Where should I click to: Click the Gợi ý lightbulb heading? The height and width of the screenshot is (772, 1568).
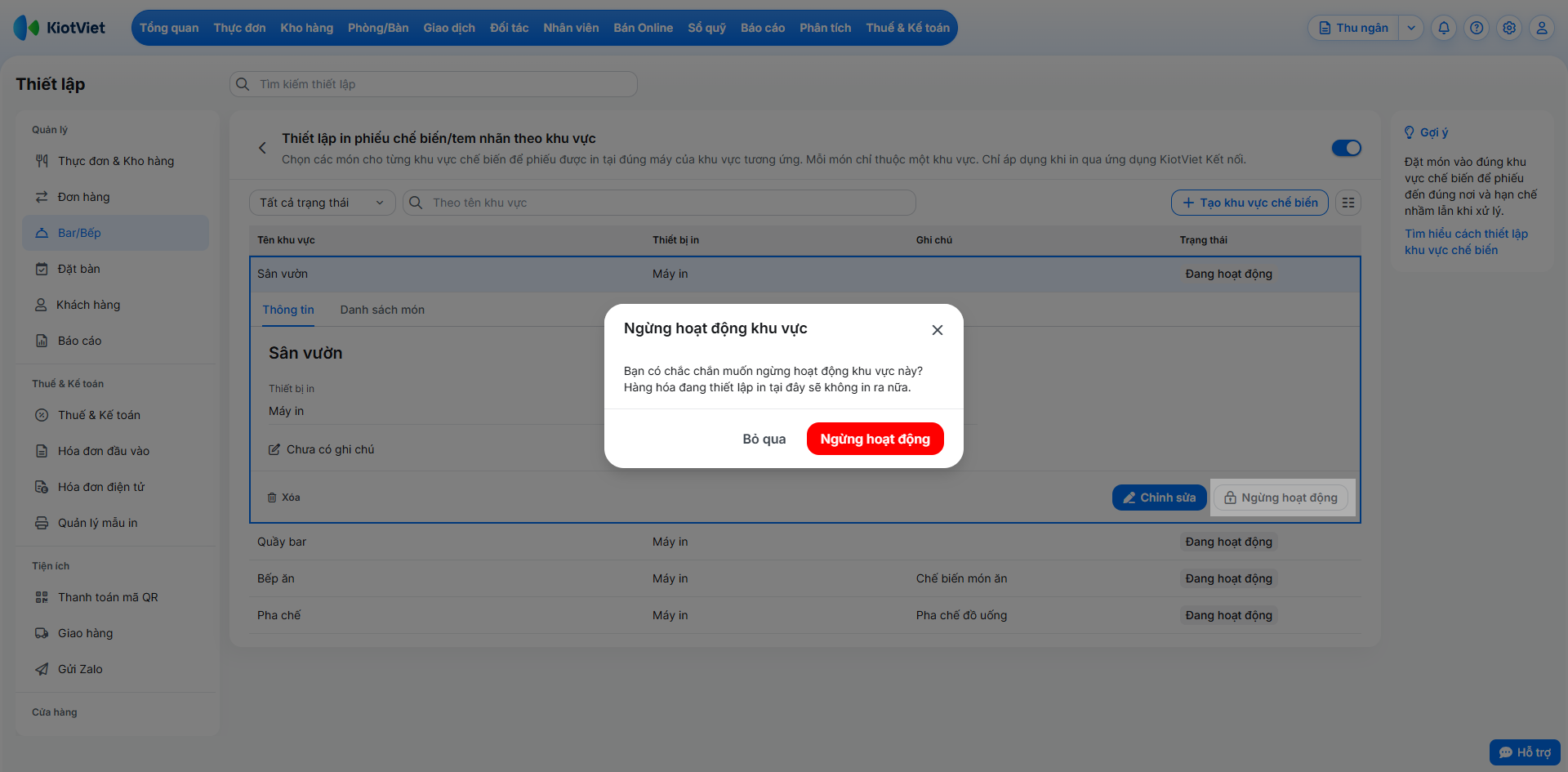point(1426,132)
